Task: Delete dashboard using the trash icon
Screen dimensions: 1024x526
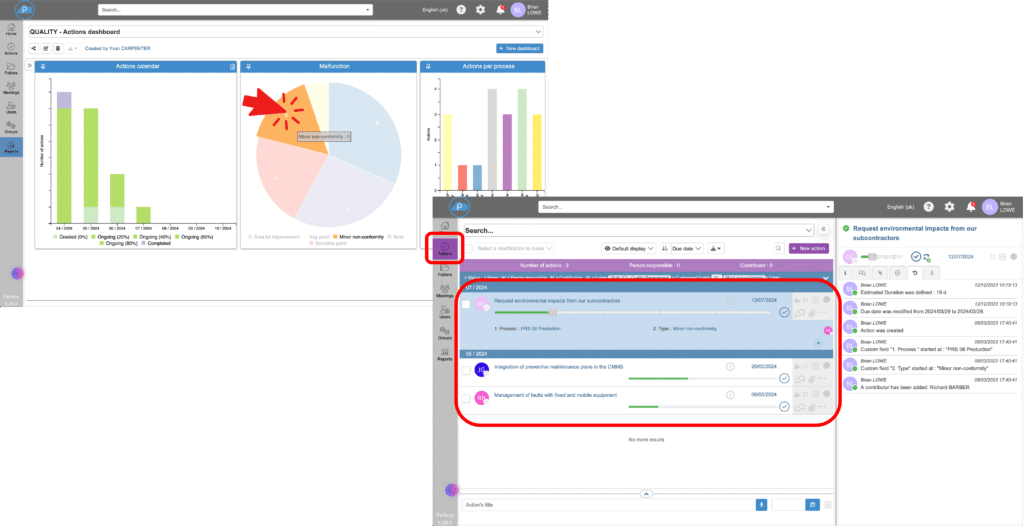Action: 58,48
